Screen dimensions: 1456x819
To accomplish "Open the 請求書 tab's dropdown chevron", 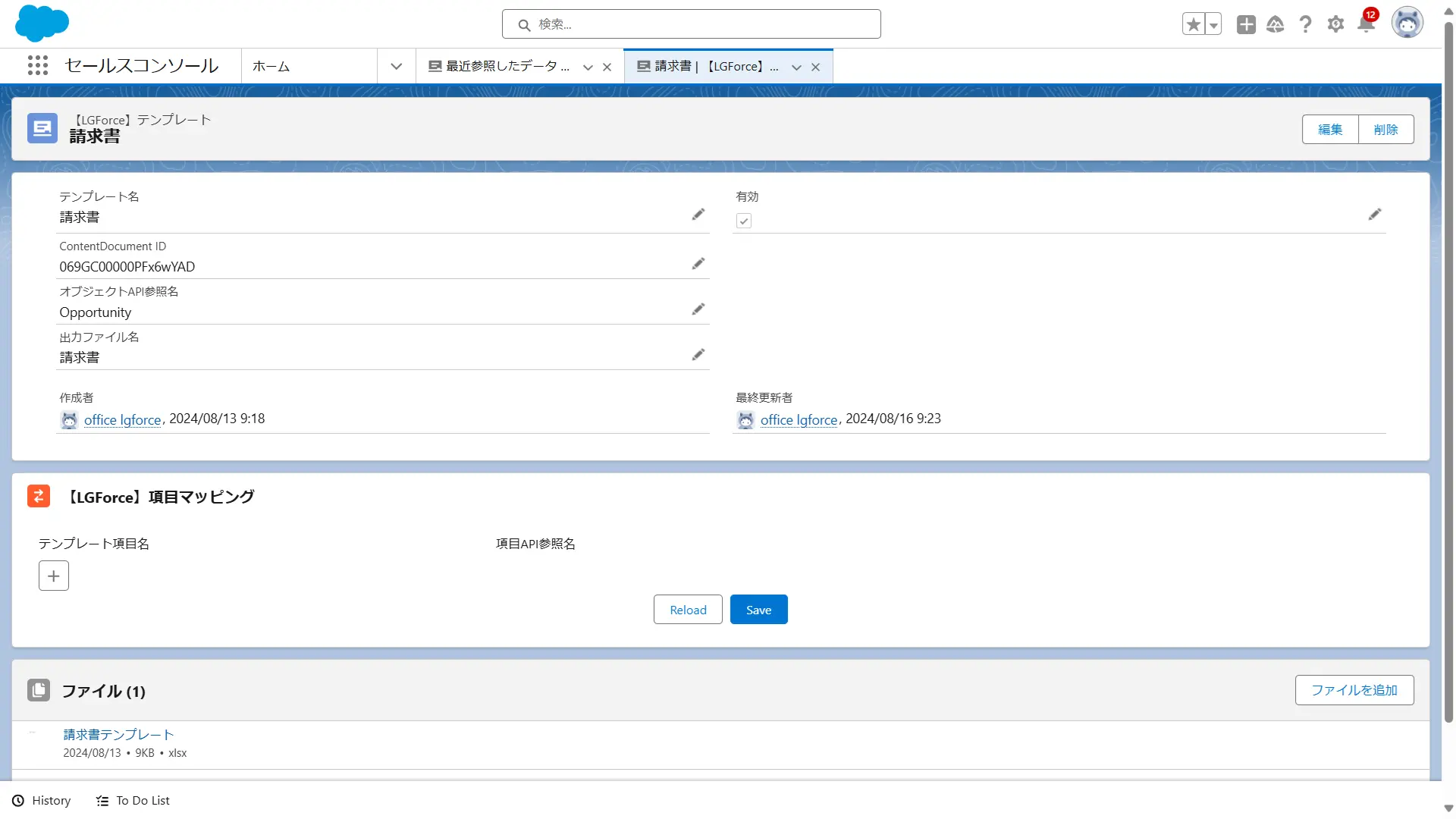I will [796, 67].
